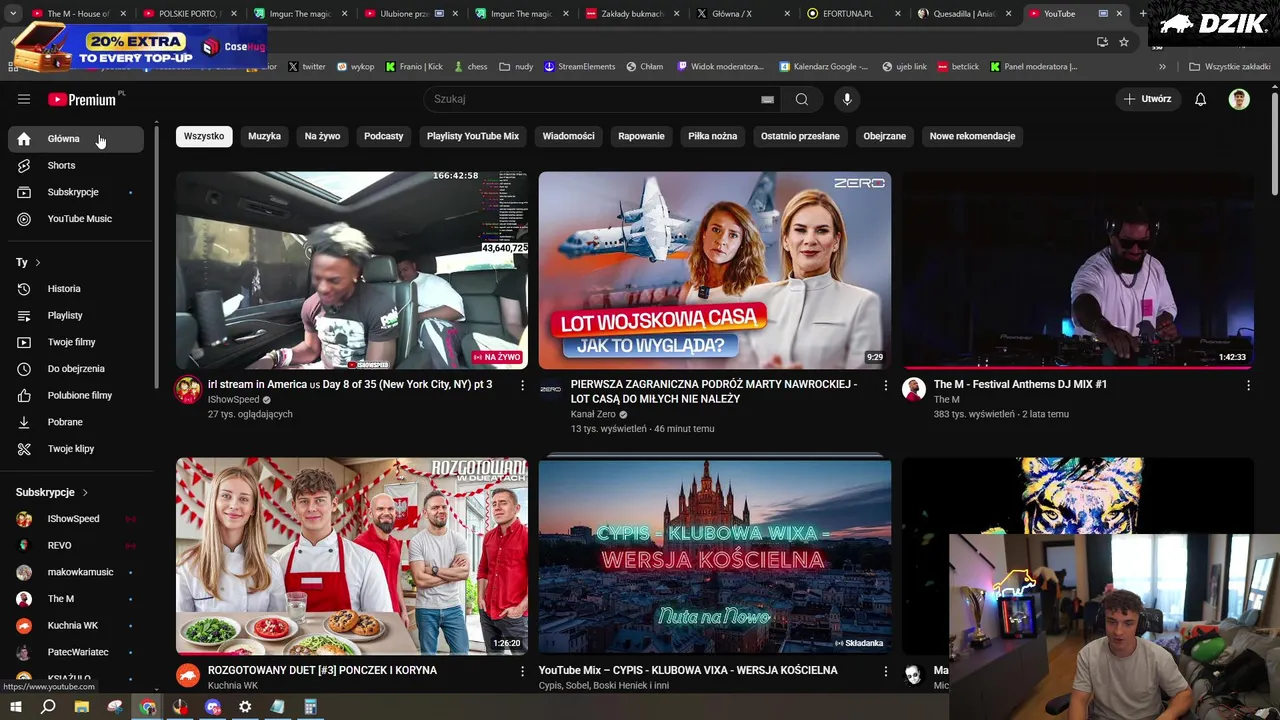Click the YouTube Premium logo

point(82,99)
